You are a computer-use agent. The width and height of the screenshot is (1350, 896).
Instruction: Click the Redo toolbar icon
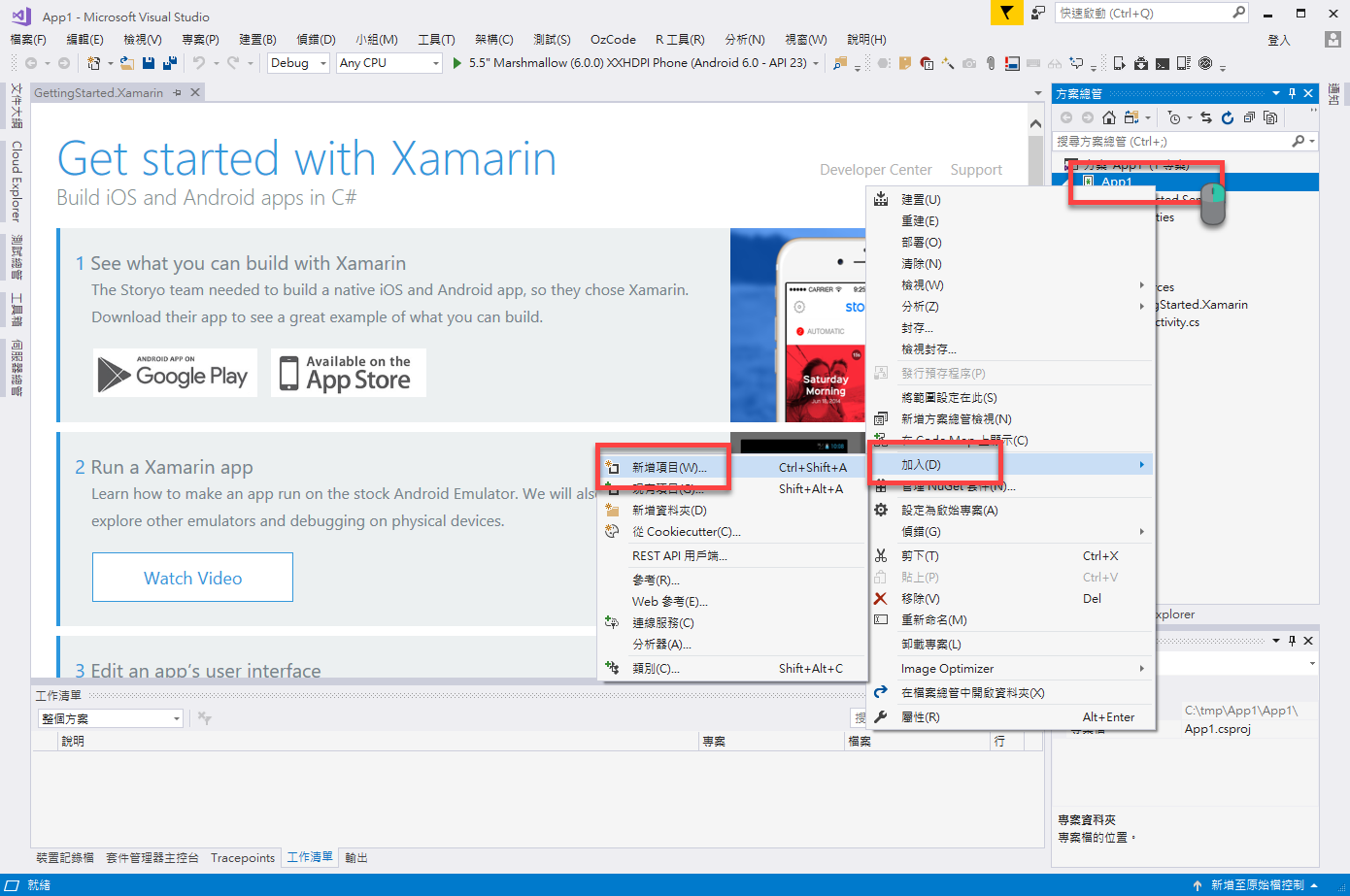click(x=233, y=63)
